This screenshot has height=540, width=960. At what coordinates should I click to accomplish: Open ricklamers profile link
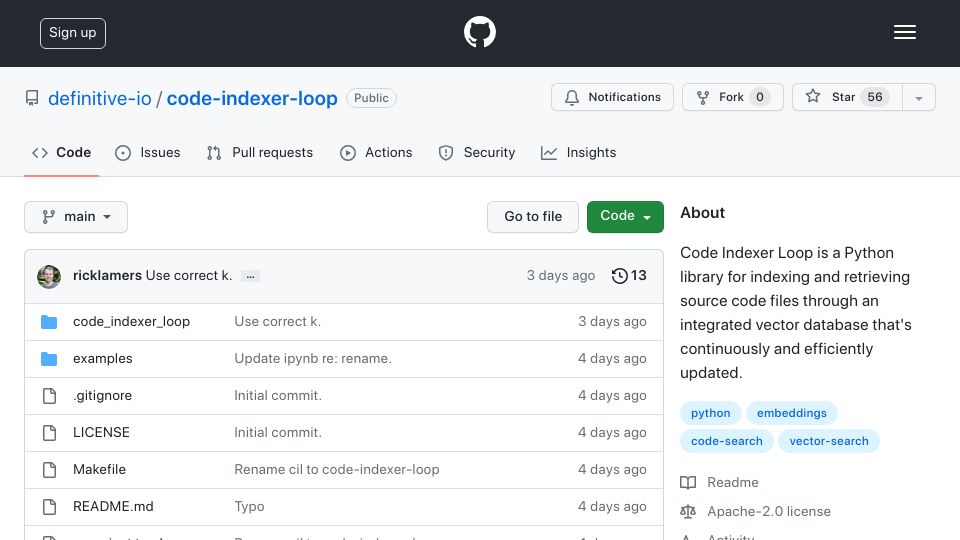tap(107, 276)
